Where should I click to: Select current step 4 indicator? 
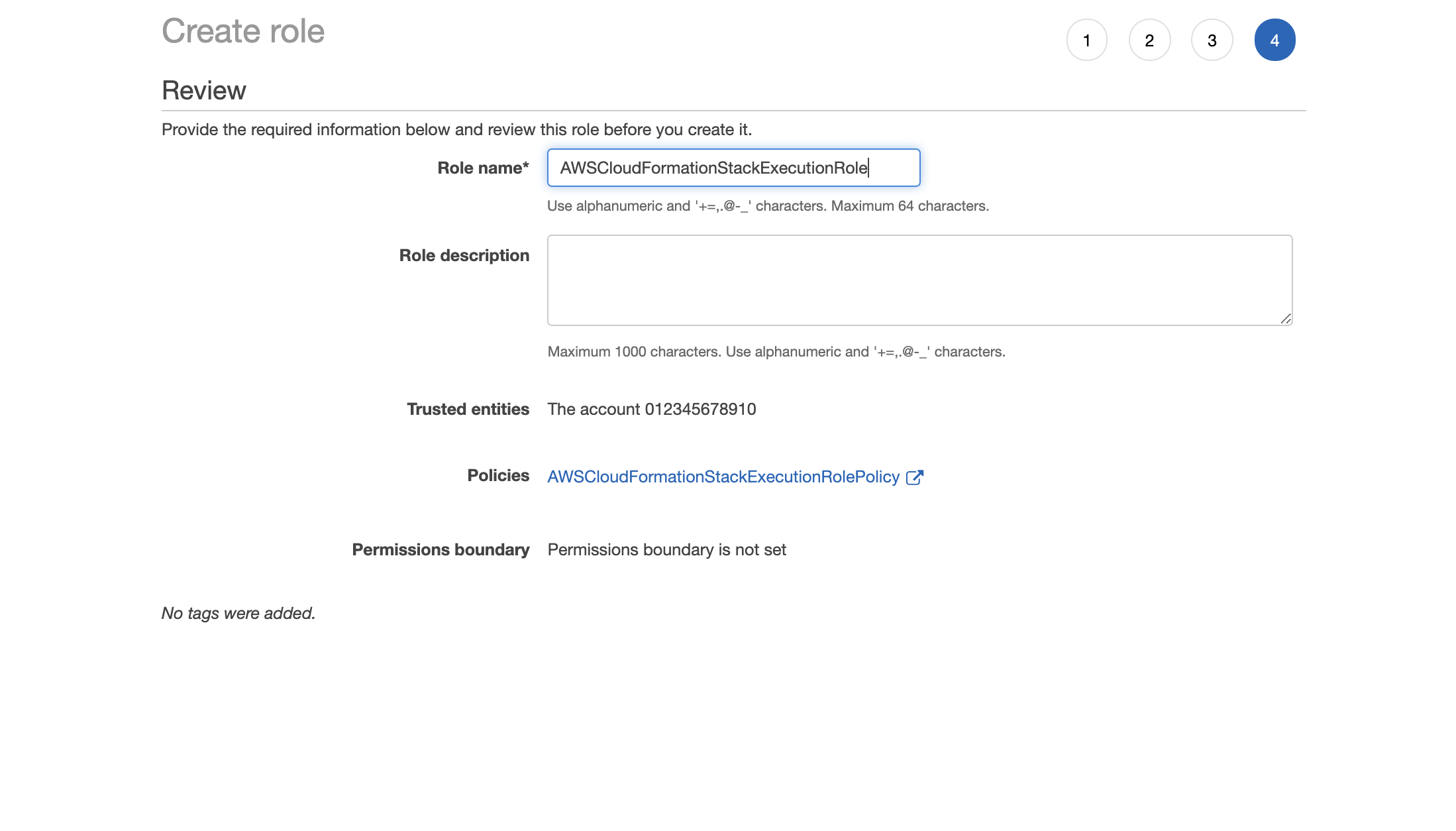click(x=1274, y=40)
